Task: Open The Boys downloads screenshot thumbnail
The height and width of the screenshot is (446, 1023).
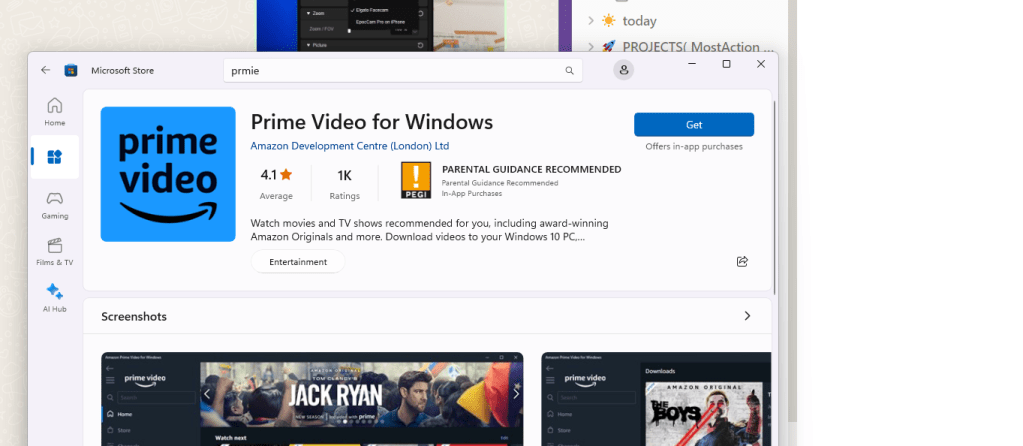Action: (x=656, y=399)
